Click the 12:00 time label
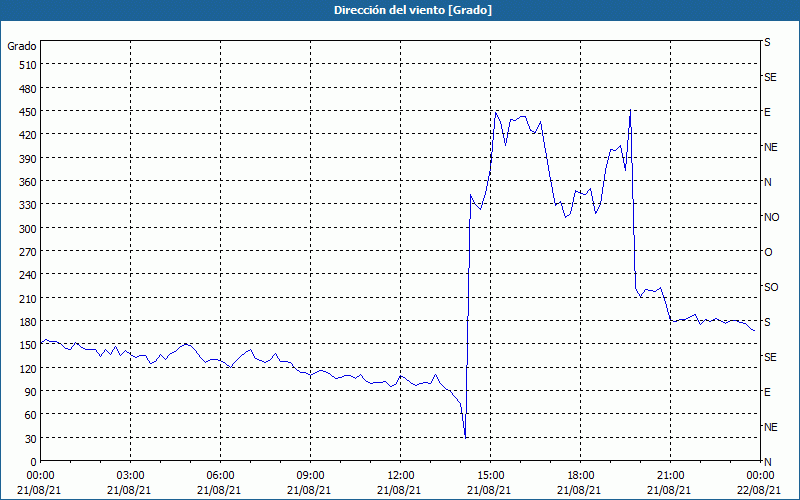 [401, 476]
